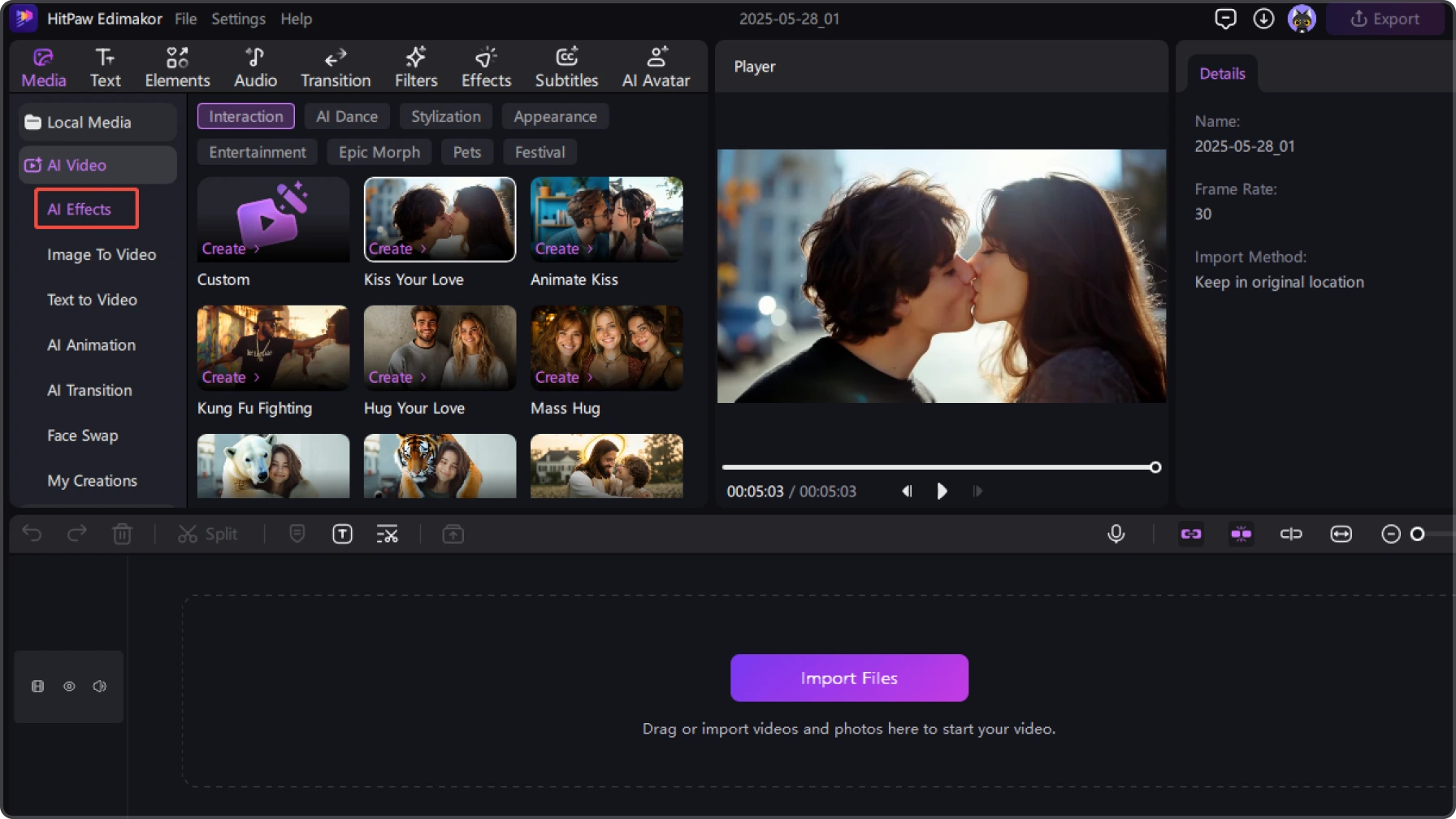
Task: Open Image To Video
Action: (102, 254)
